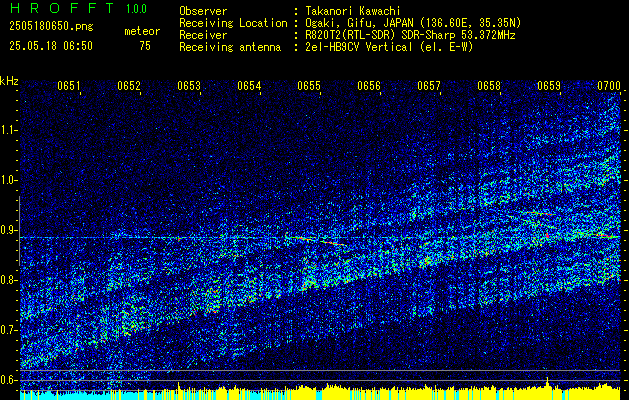Click the Receiver label

203,35
